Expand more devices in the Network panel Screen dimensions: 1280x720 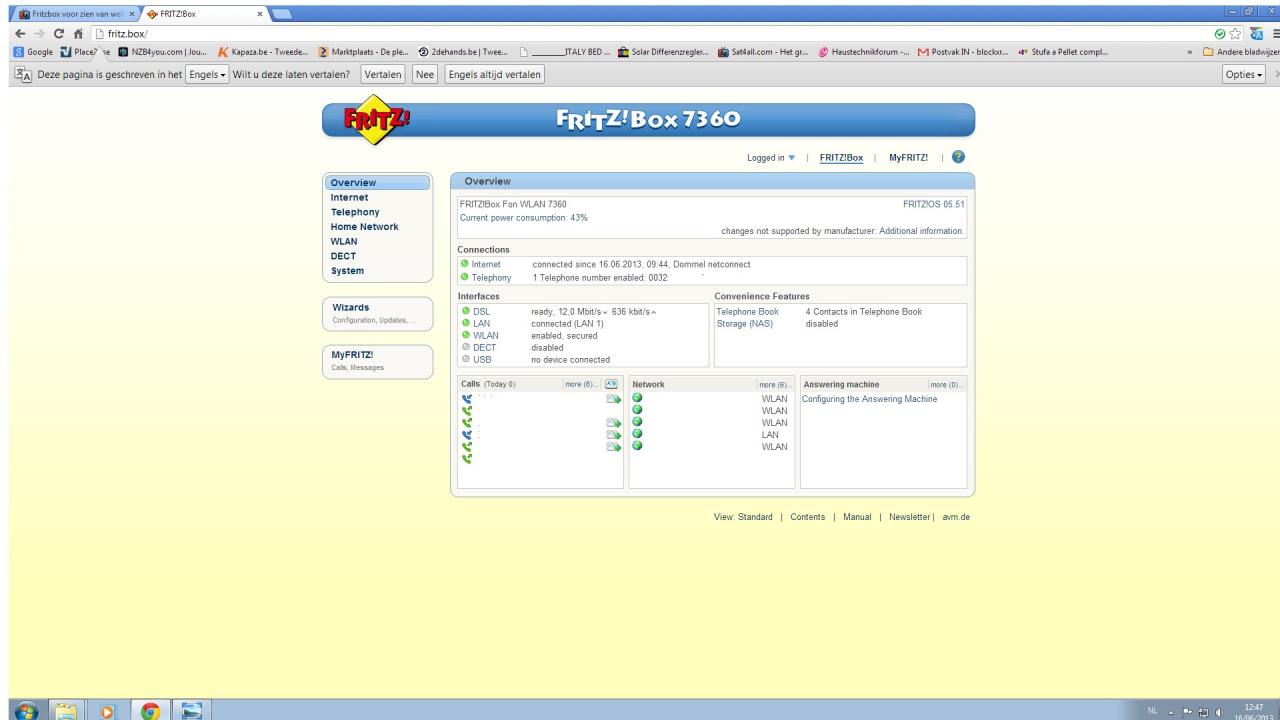coord(776,384)
